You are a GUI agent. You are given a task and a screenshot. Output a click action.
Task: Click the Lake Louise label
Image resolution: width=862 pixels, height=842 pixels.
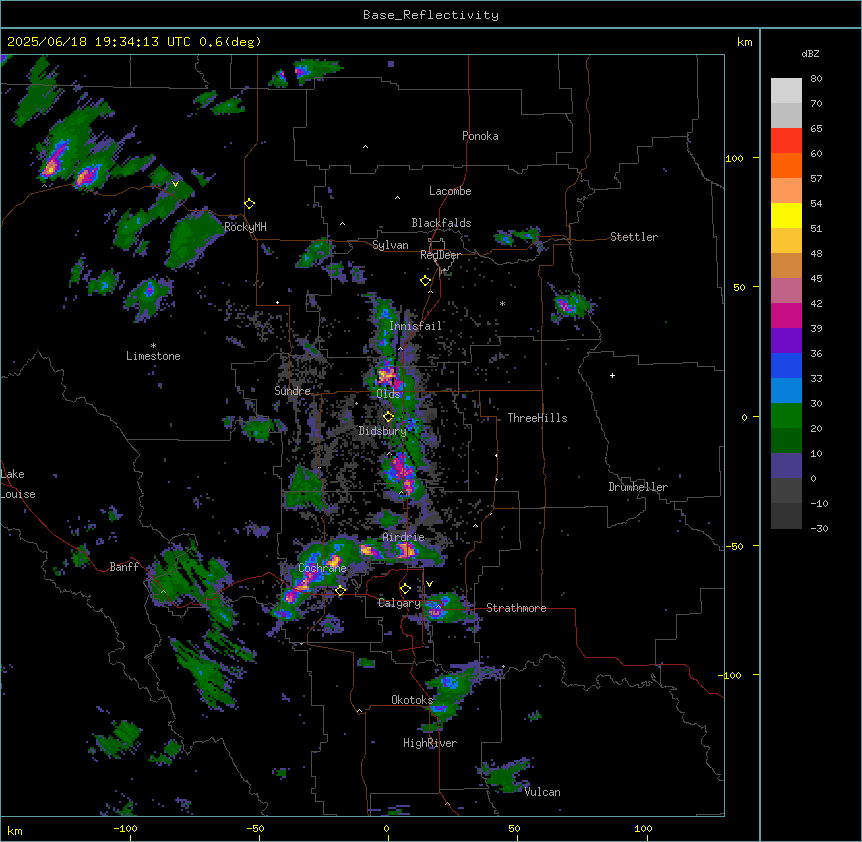18,484
